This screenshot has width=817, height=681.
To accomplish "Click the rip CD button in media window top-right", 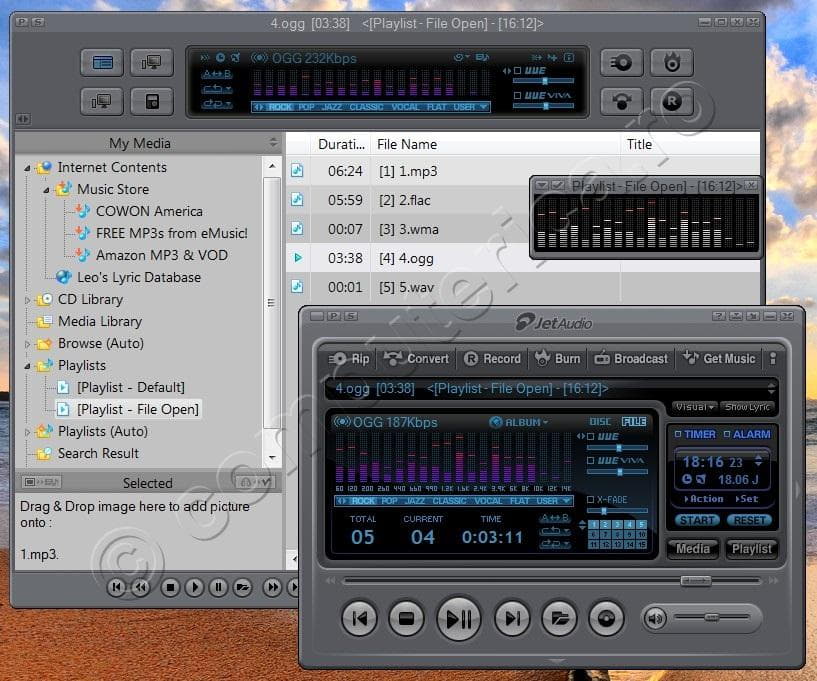I will pyautogui.click(x=621, y=63).
